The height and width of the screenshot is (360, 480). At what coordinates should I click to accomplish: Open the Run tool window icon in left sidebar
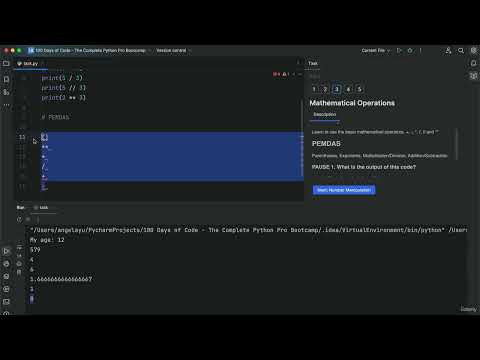6,251
